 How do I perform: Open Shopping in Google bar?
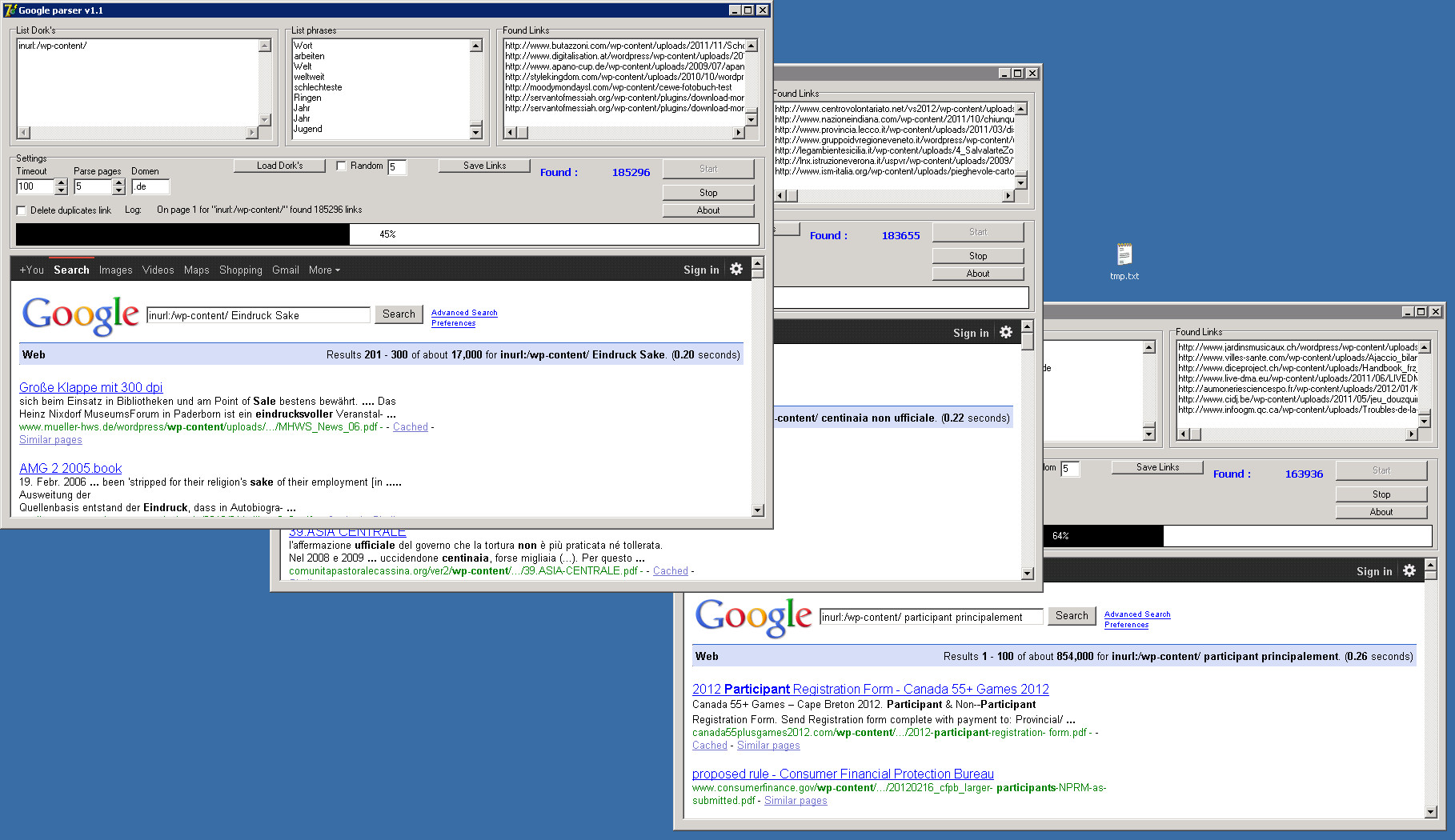pyautogui.click(x=241, y=270)
